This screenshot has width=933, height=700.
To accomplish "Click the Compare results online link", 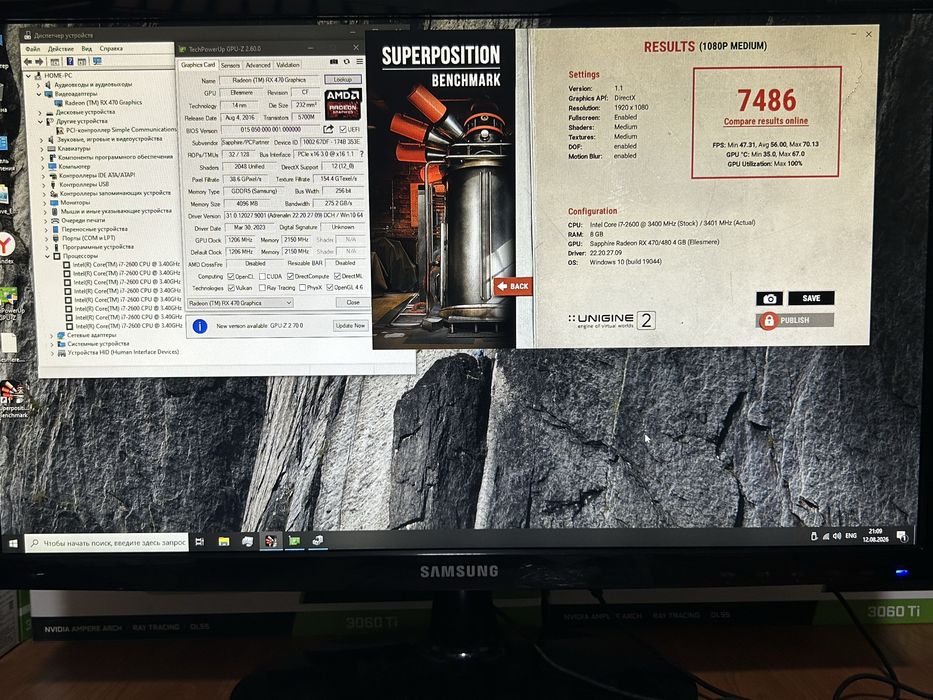I will point(766,121).
